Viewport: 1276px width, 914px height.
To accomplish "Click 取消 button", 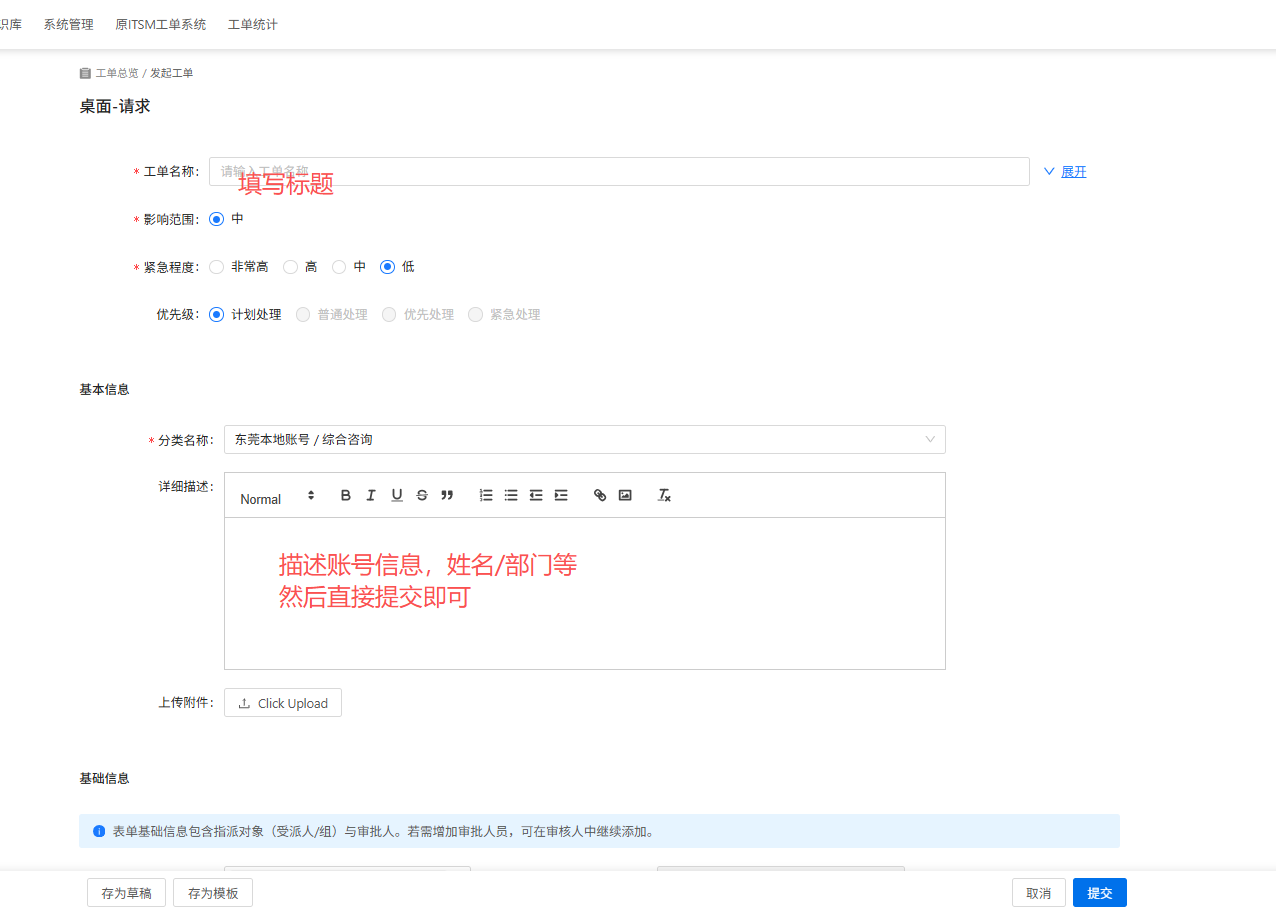I will [1039, 893].
